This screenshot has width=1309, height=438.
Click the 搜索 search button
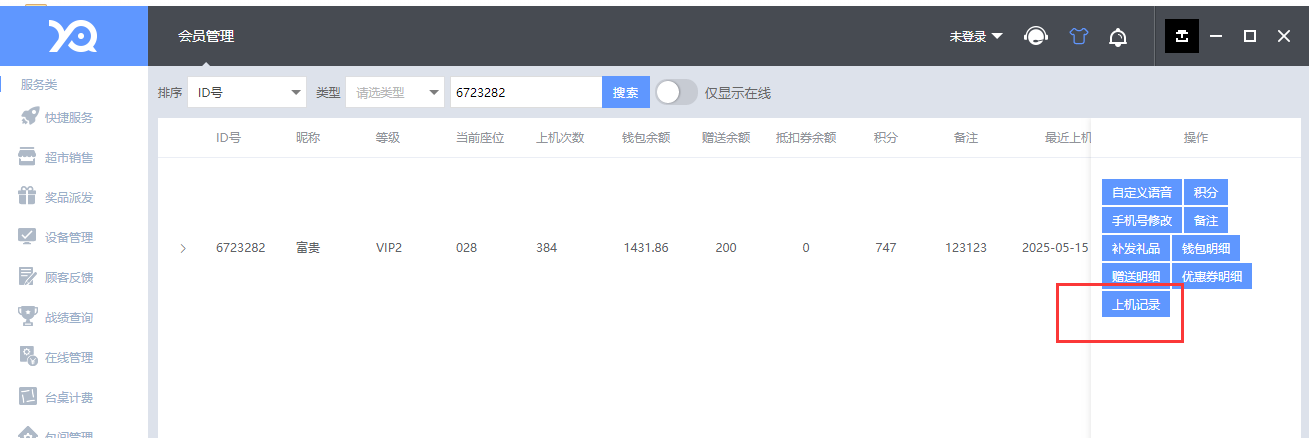point(626,92)
